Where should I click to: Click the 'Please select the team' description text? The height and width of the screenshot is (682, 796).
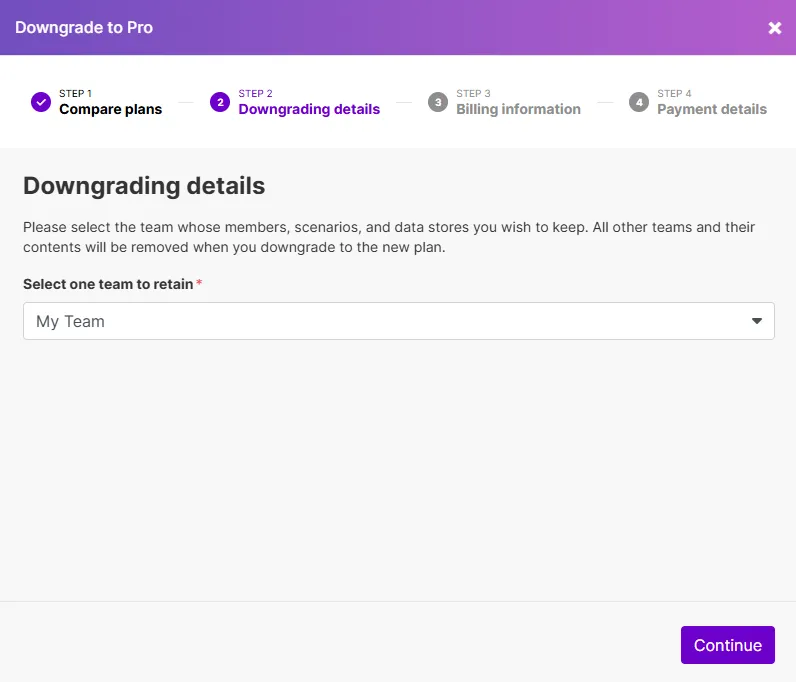389,237
